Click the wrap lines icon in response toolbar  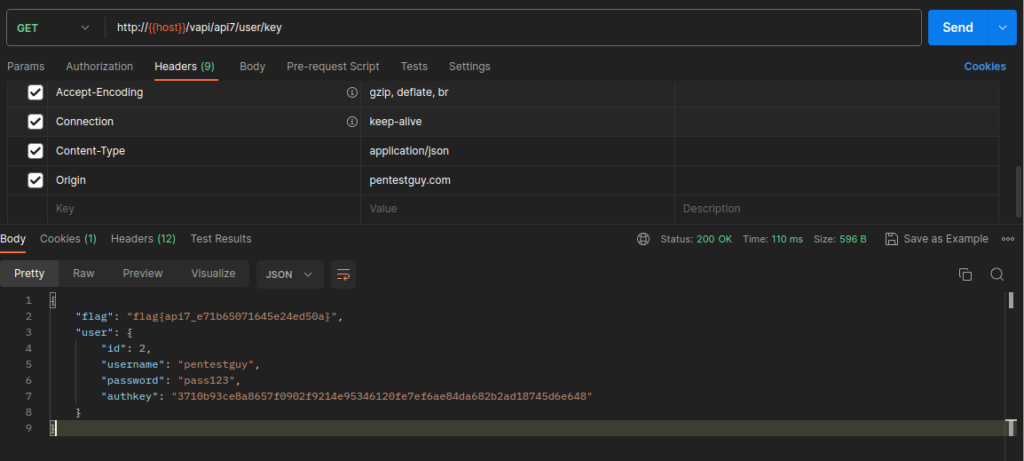(343, 274)
